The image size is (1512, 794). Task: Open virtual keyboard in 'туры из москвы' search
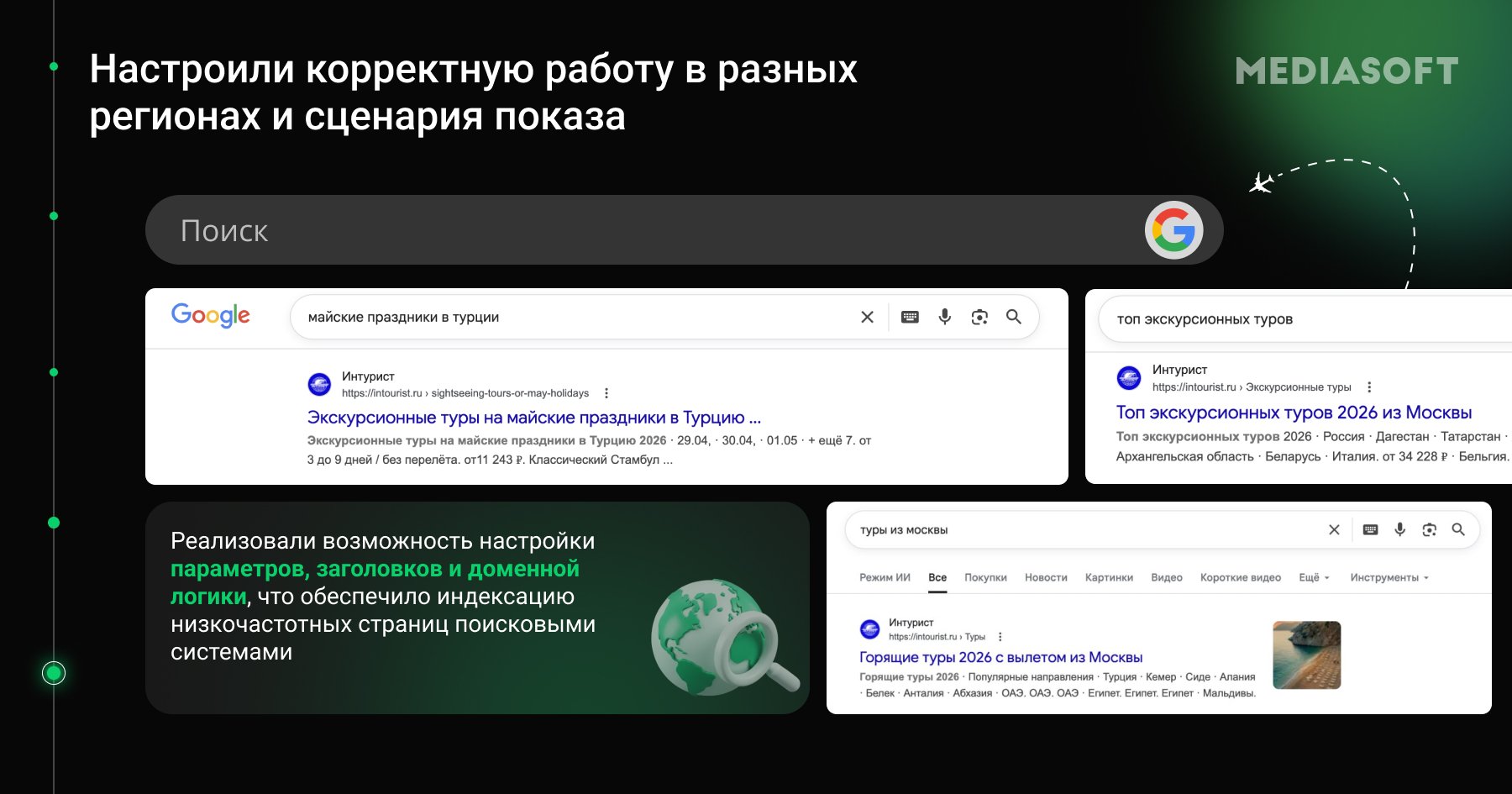[1370, 529]
